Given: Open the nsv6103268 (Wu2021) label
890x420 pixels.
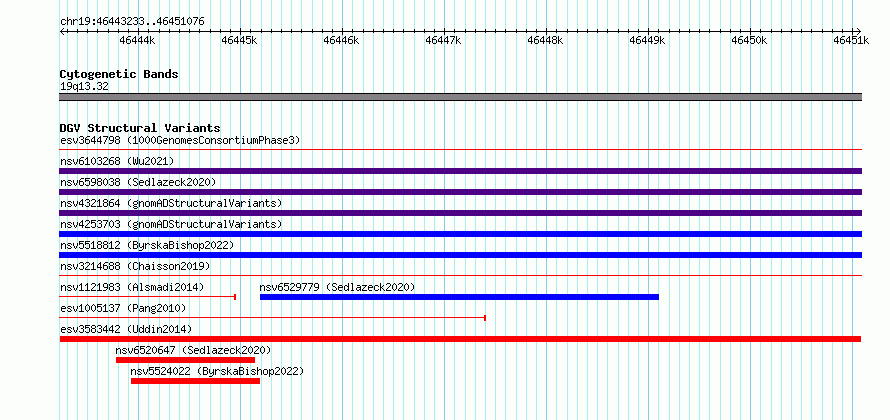Looking at the screenshot, I should pos(117,161).
